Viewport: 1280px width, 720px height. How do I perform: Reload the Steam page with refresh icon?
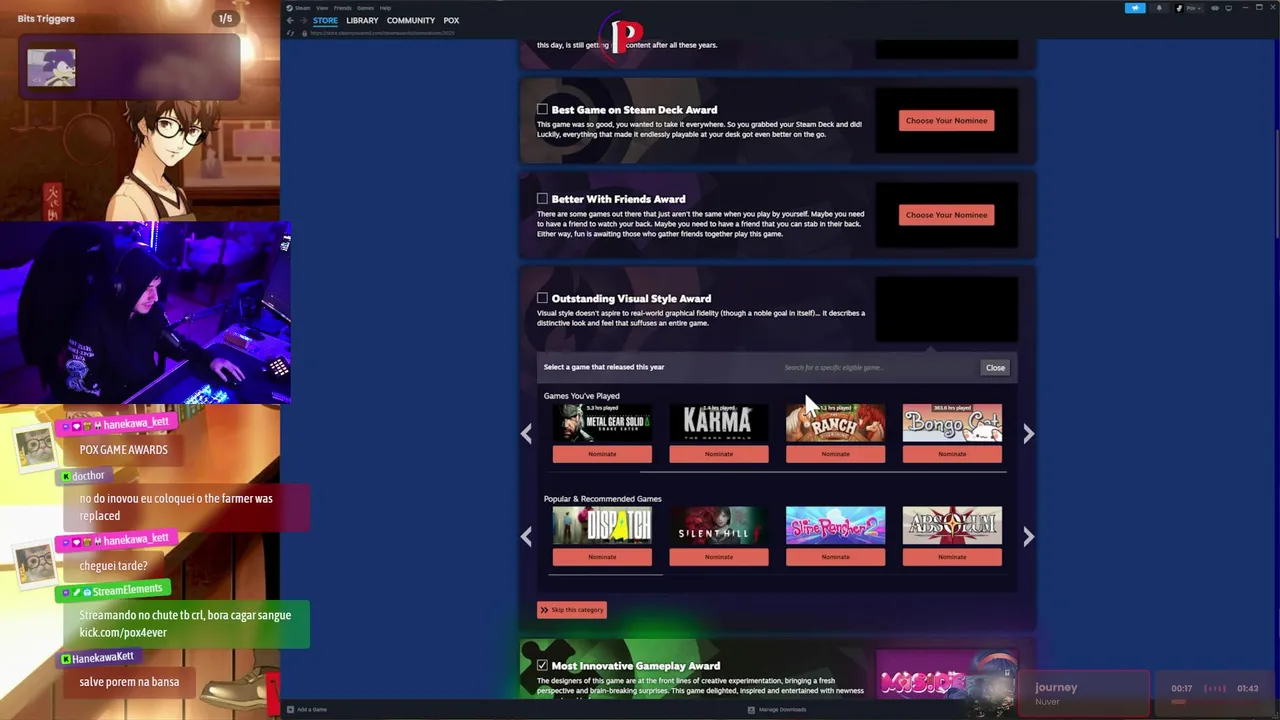[x=291, y=33]
